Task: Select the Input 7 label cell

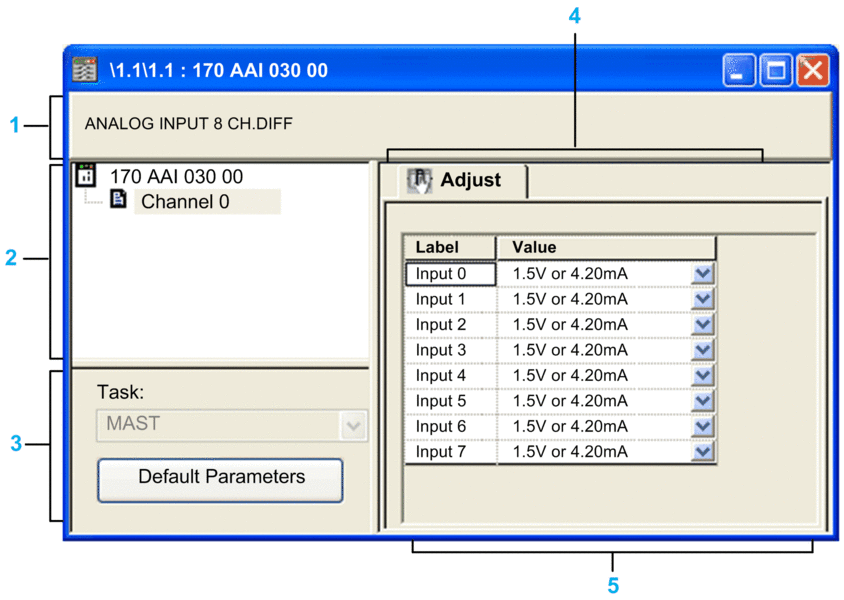Action: coord(450,451)
